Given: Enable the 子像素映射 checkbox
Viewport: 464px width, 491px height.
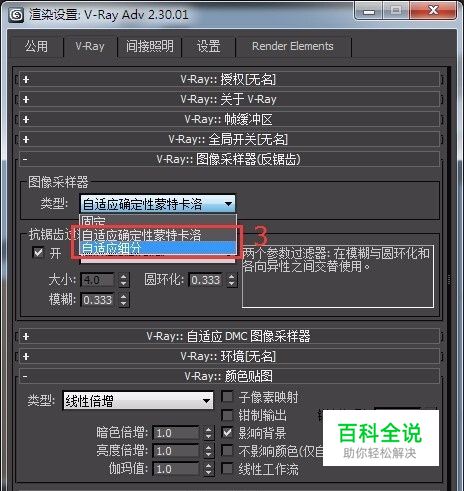Looking at the screenshot, I should coord(227,397).
